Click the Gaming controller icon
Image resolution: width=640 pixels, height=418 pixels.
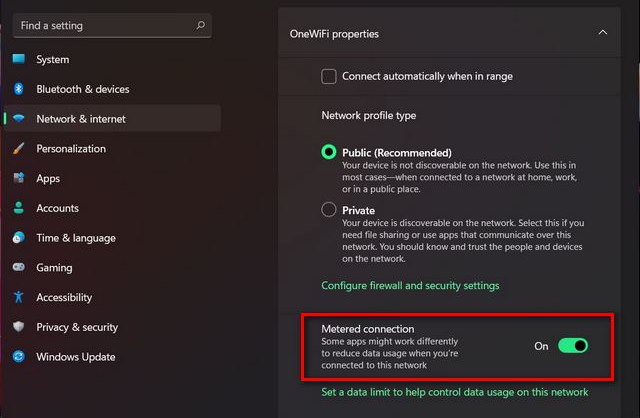[x=18, y=267]
